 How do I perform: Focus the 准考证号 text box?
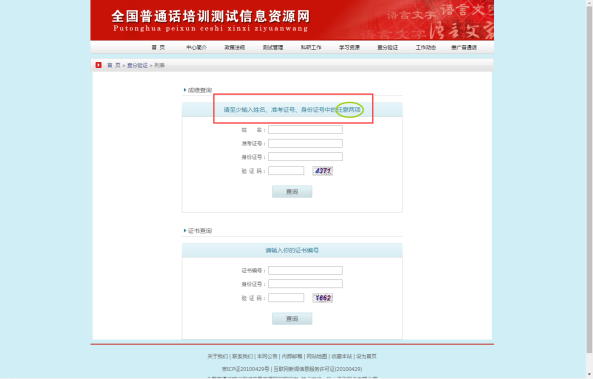(x=305, y=143)
